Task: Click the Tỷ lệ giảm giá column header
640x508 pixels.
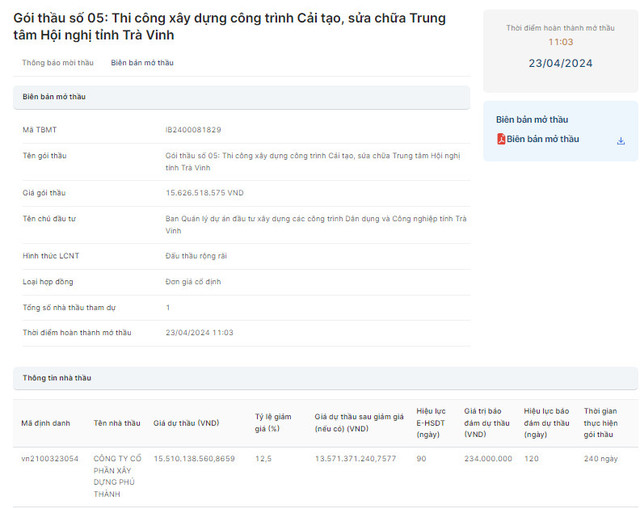Action: (x=273, y=422)
